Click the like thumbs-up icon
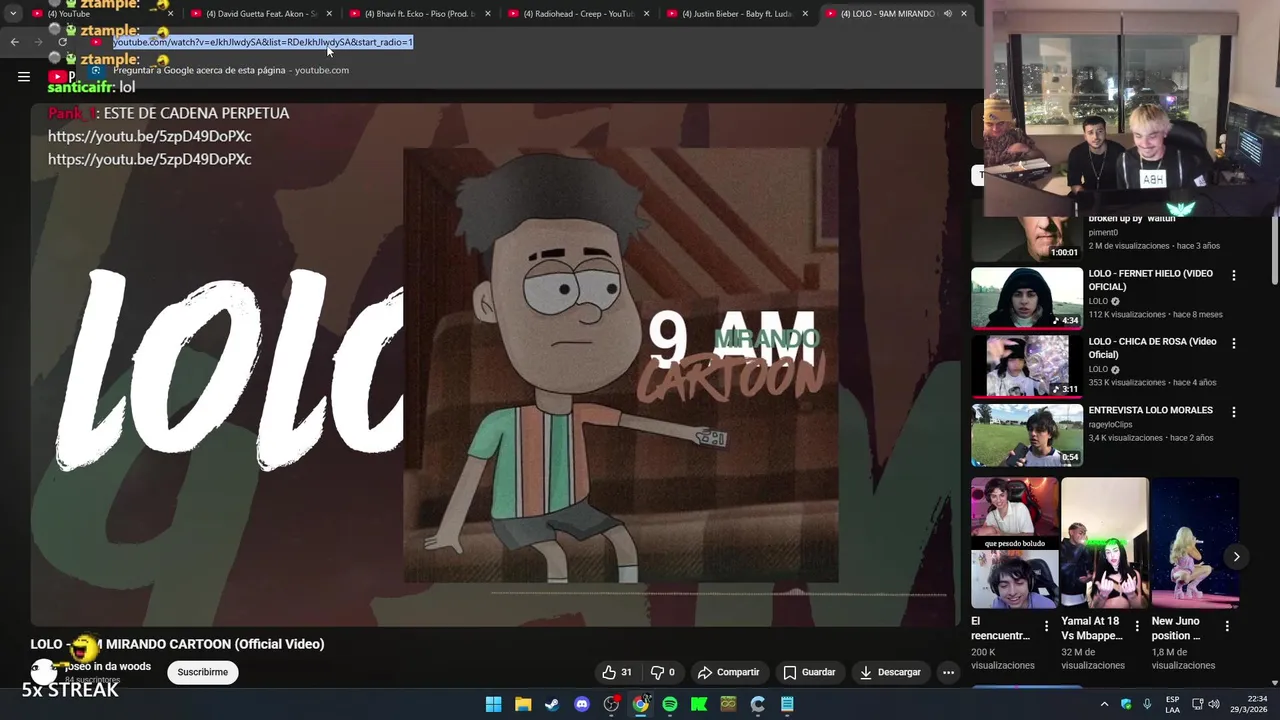The width and height of the screenshot is (1280, 720). coord(609,672)
